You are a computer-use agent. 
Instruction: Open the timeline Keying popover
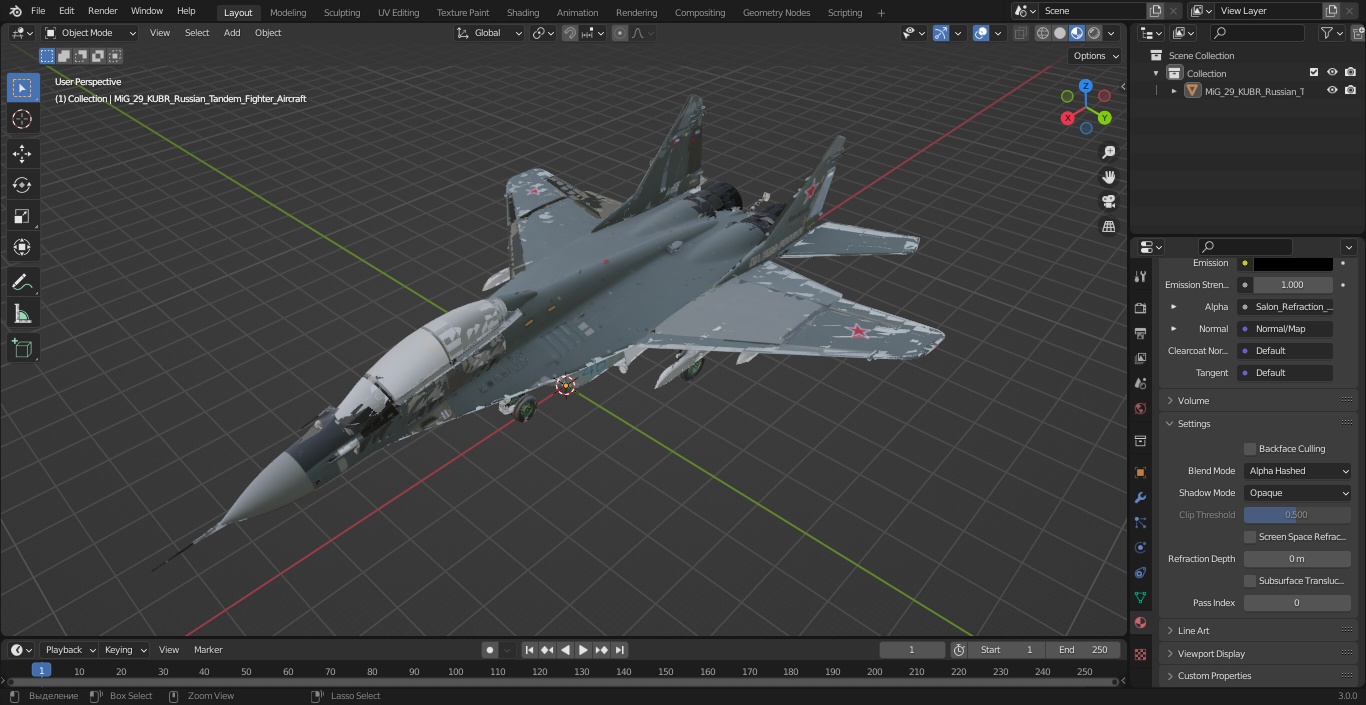click(x=124, y=650)
